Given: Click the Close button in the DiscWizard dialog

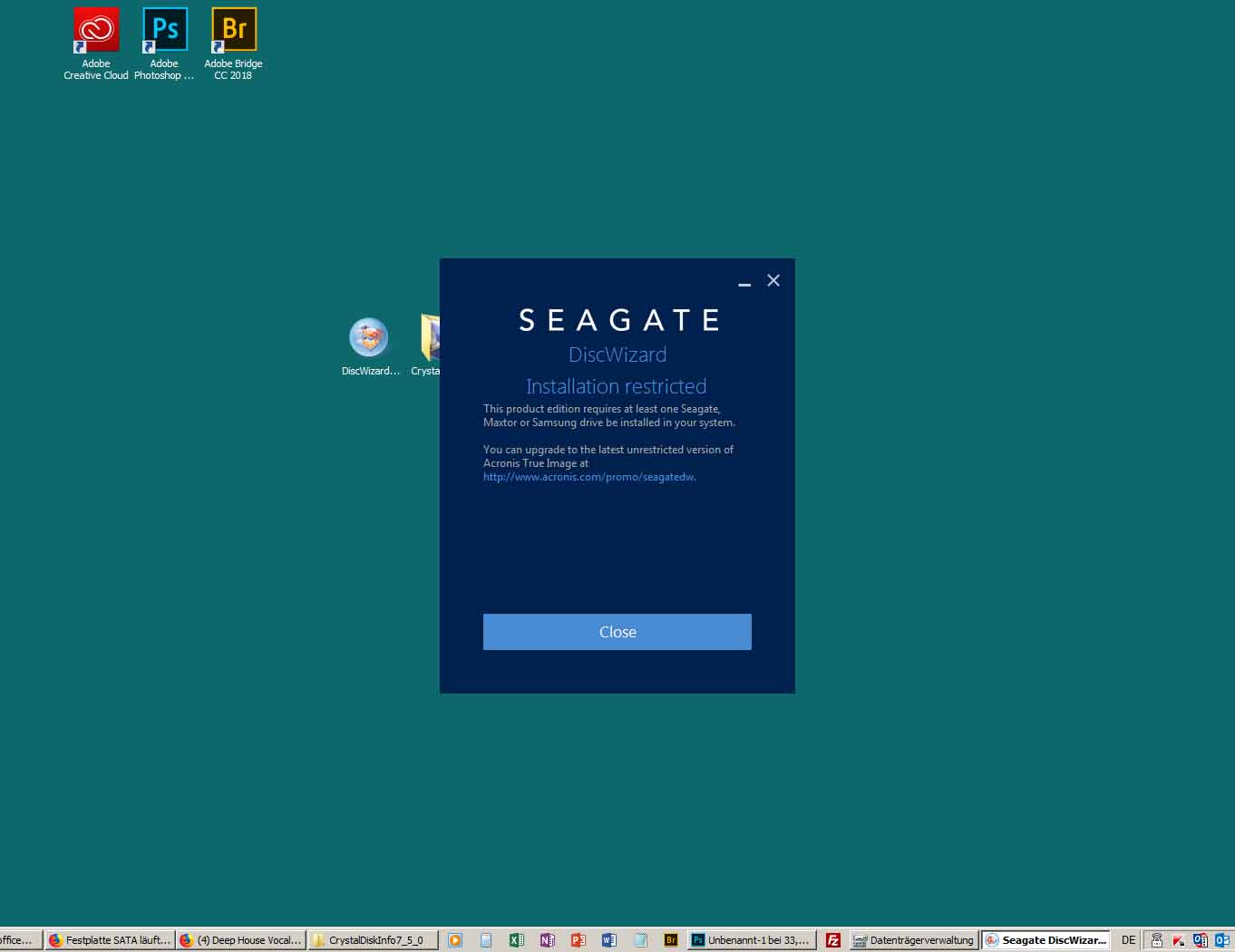Looking at the screenshot, I should pyautogui.click(x=617, y=632).
